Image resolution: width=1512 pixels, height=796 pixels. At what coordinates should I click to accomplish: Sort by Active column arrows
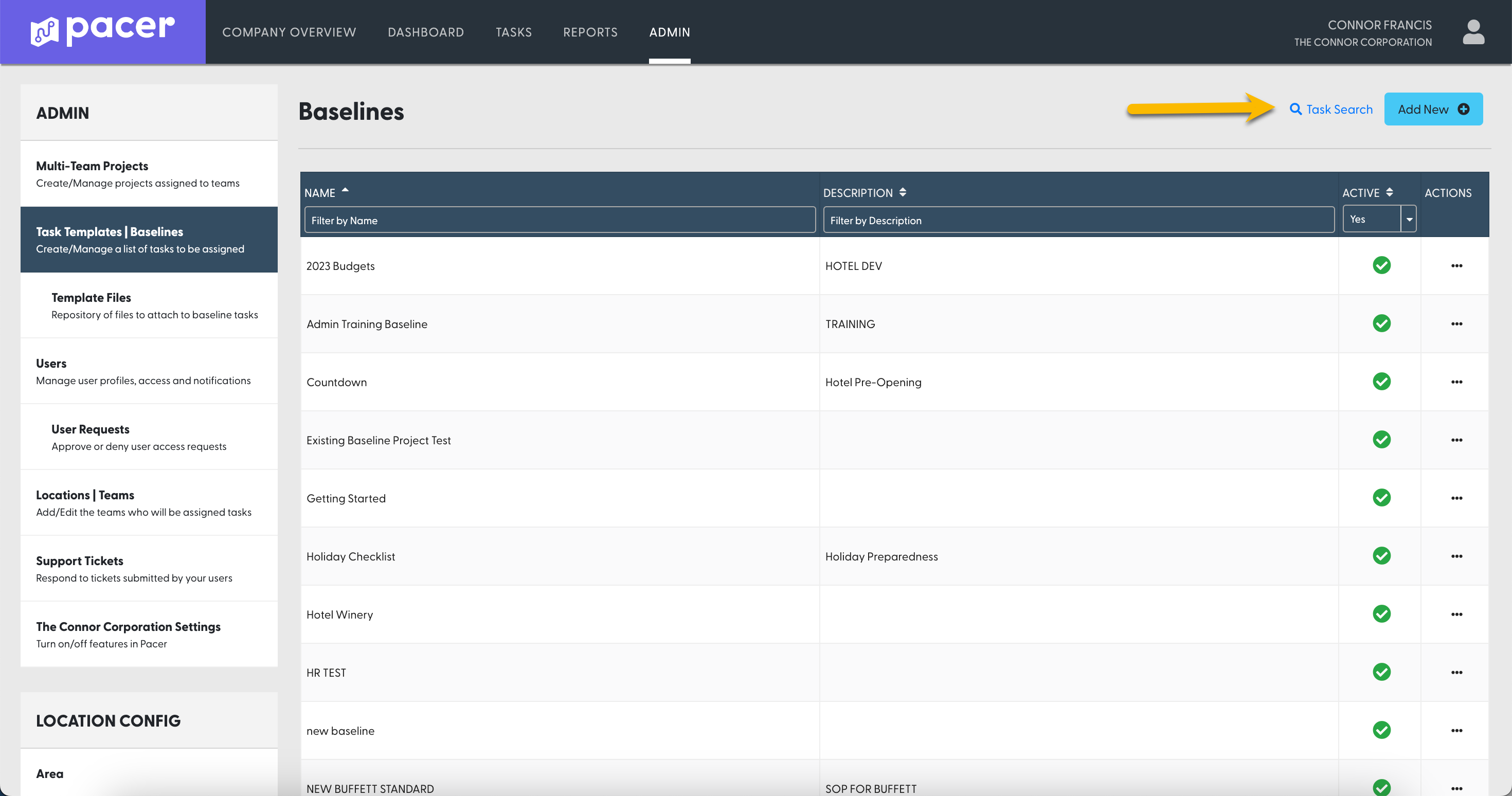pos(1389,192)
